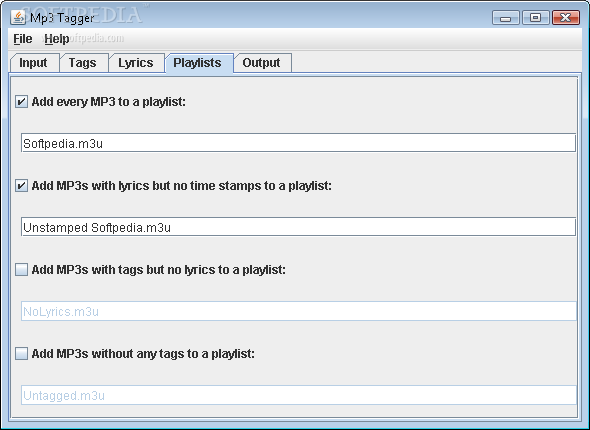Close the Mp3 Tagger window
Image resolution: width=590 pixels, height=430 pixels.
pyautogui.click(x=566, y=18)
